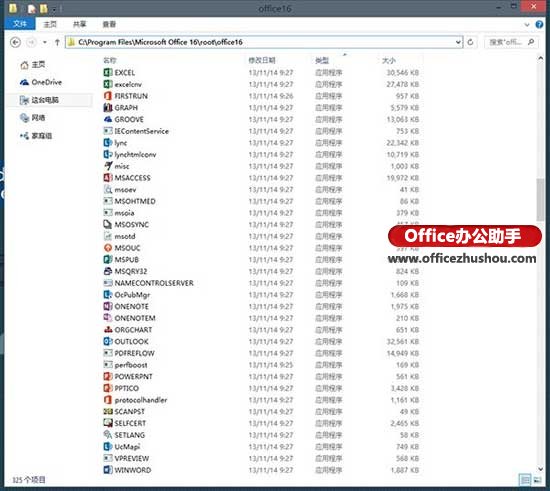Click the Properties quick access icon
The width and height of the screenshot is (550, 491).
(x=32, y=9)
